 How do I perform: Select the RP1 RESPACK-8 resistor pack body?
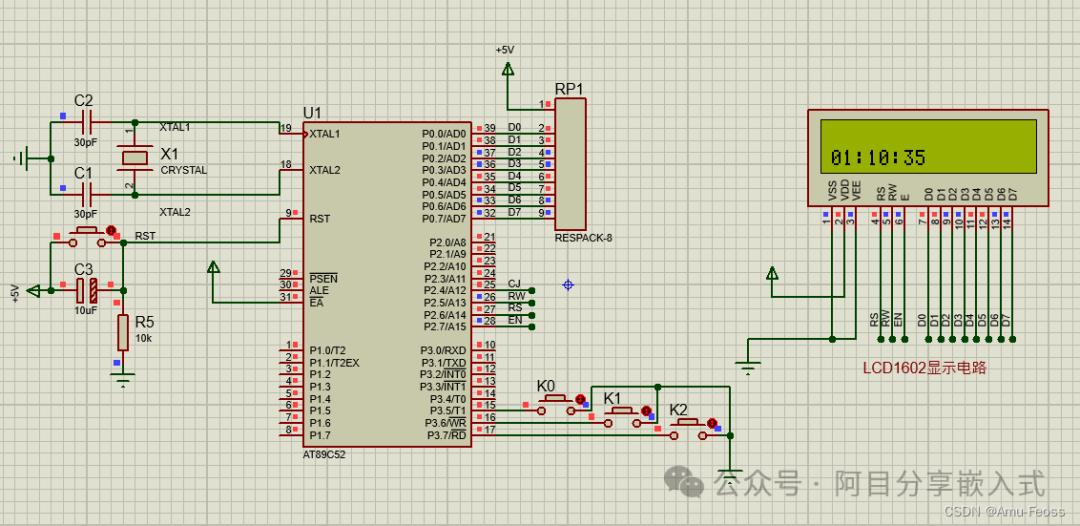[570, 164]
